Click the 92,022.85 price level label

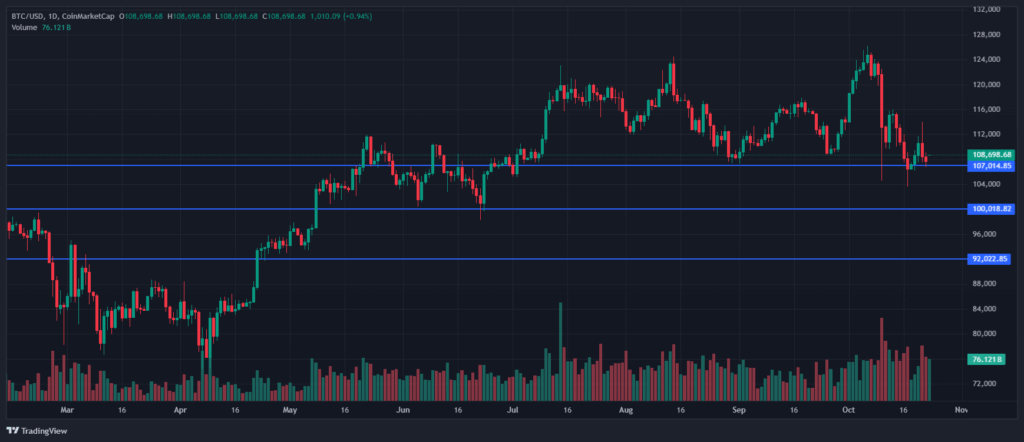point(991,259)
